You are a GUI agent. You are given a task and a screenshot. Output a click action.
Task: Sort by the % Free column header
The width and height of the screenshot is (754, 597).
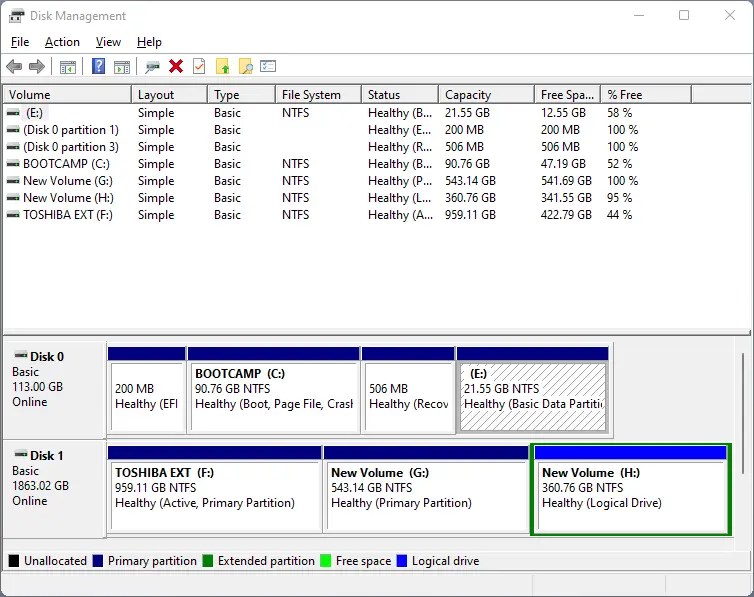pos(646,95)
